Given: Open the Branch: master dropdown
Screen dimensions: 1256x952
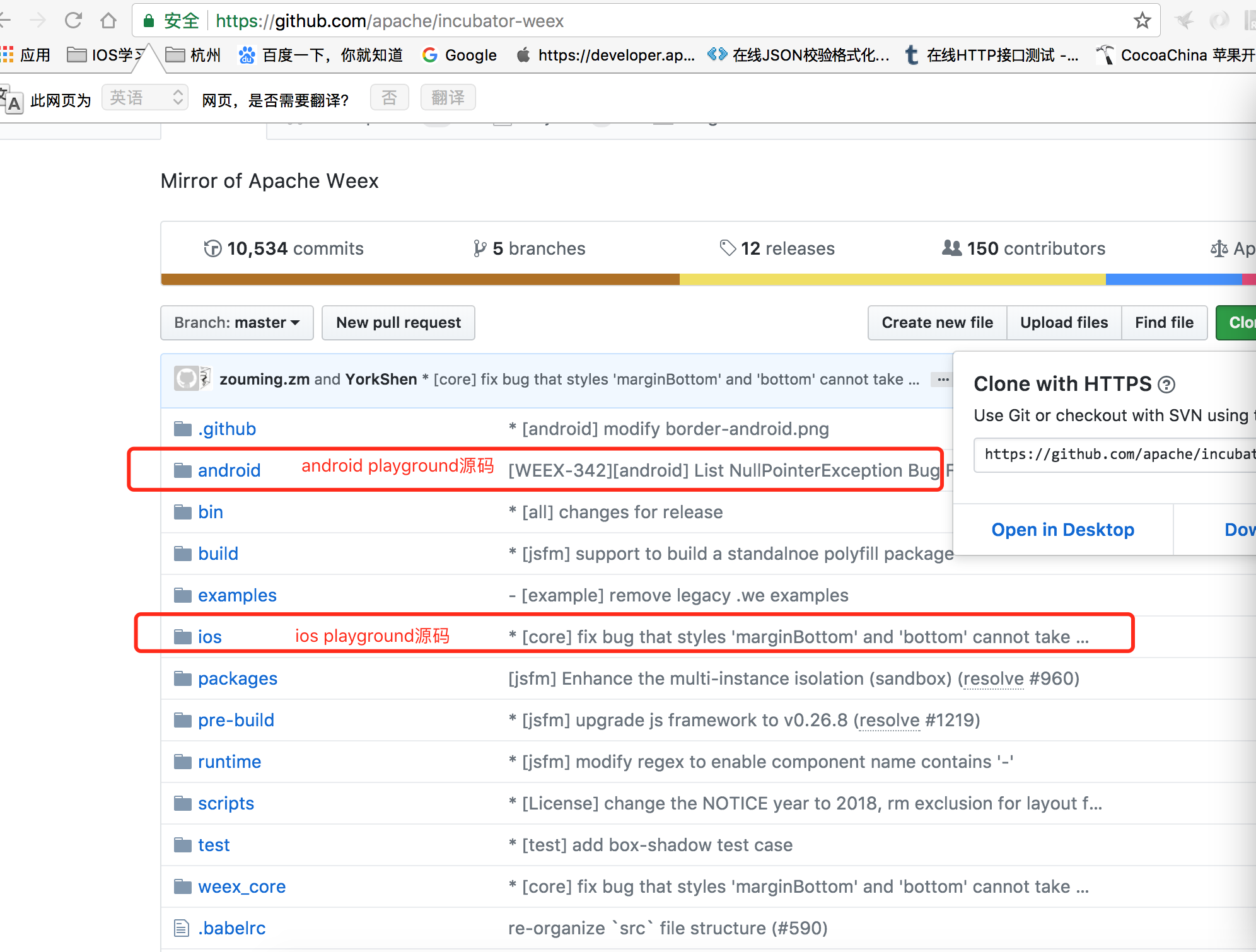Looking at the screenshot, I should coord(237,323).
